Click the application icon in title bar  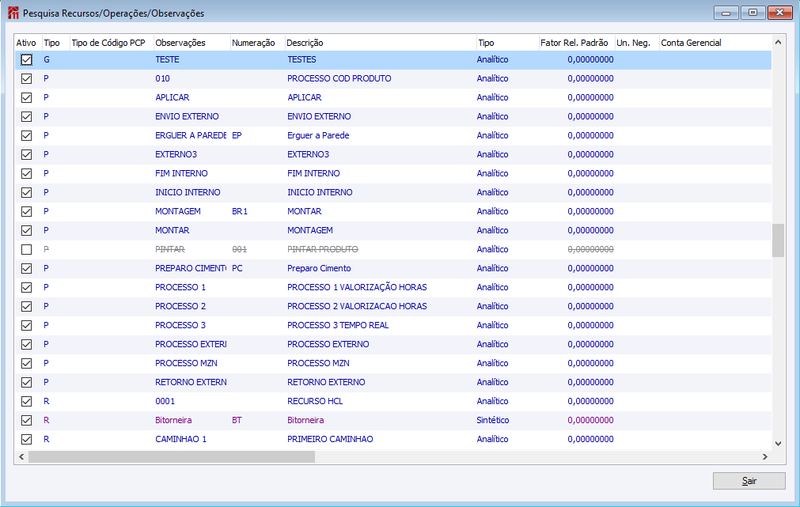[13, 13]
